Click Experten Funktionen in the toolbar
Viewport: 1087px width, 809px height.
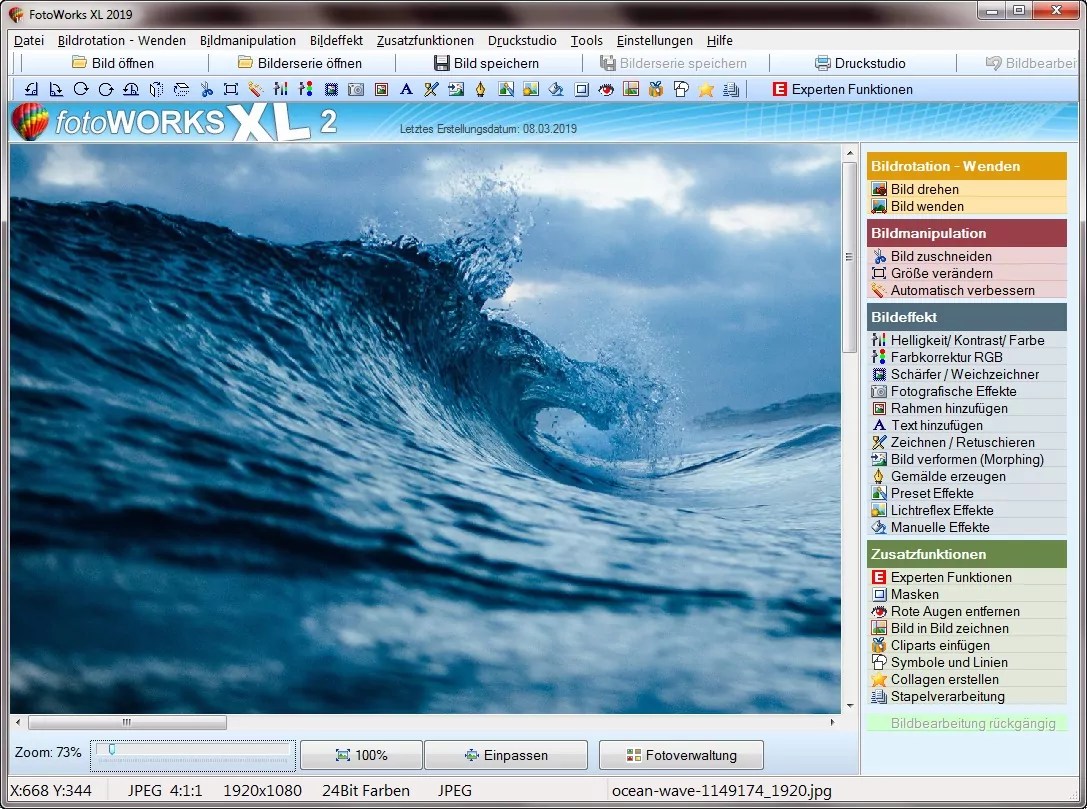coord(842,89)
